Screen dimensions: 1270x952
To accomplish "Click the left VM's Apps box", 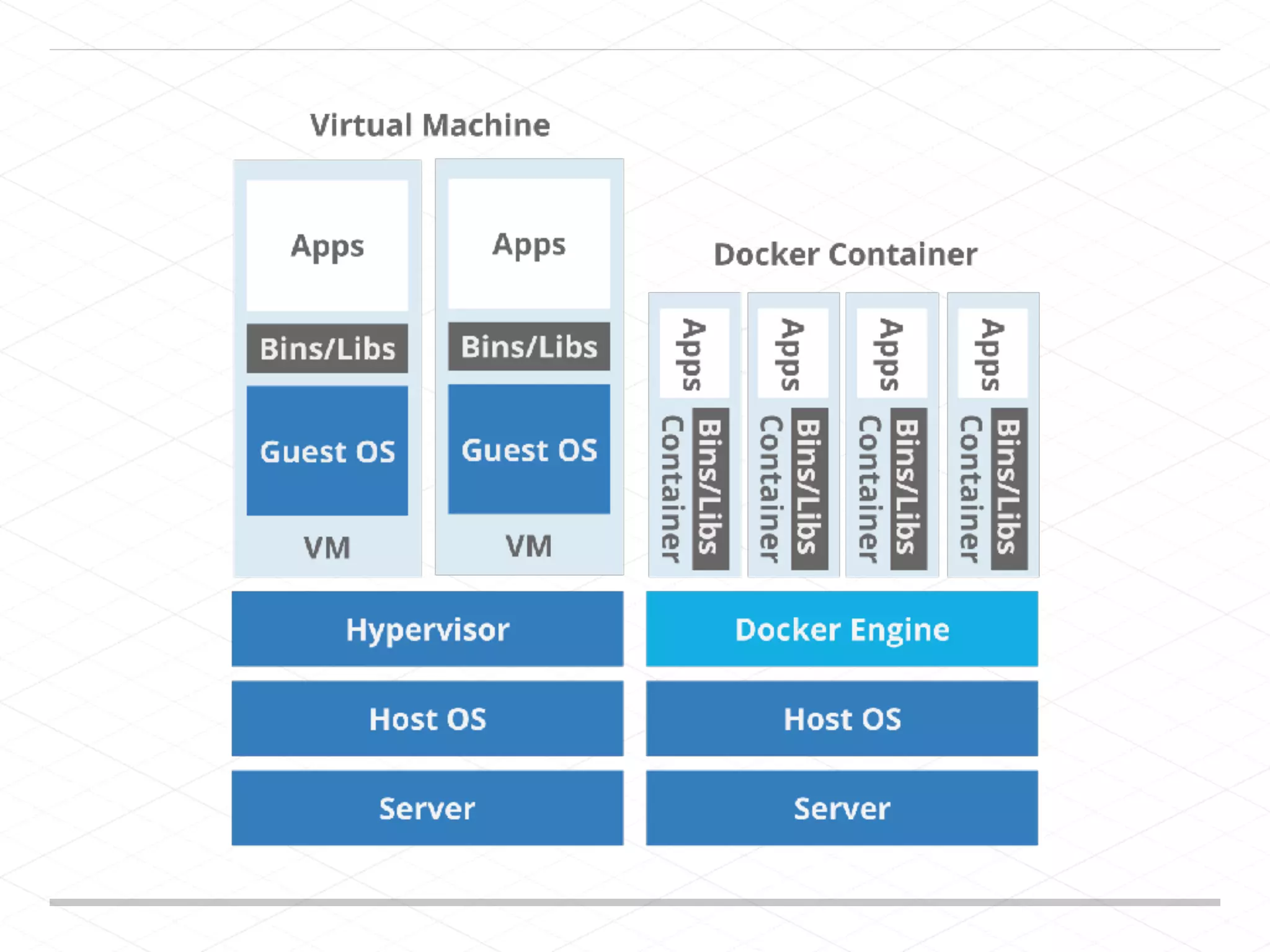I will click(x=327, y=246).
